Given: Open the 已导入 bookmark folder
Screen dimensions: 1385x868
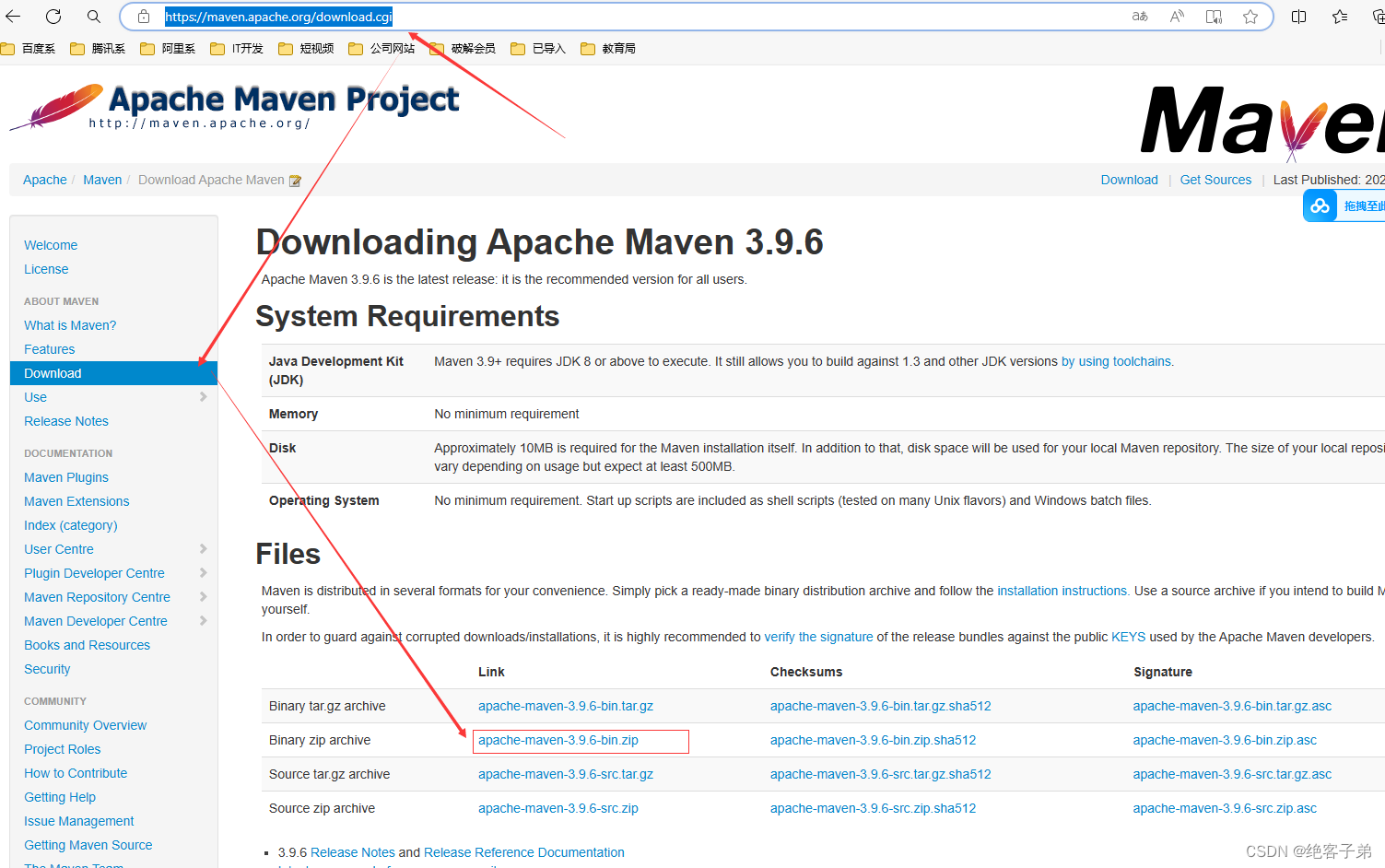Looking at the screenshot, I should [x=538, y=49].
